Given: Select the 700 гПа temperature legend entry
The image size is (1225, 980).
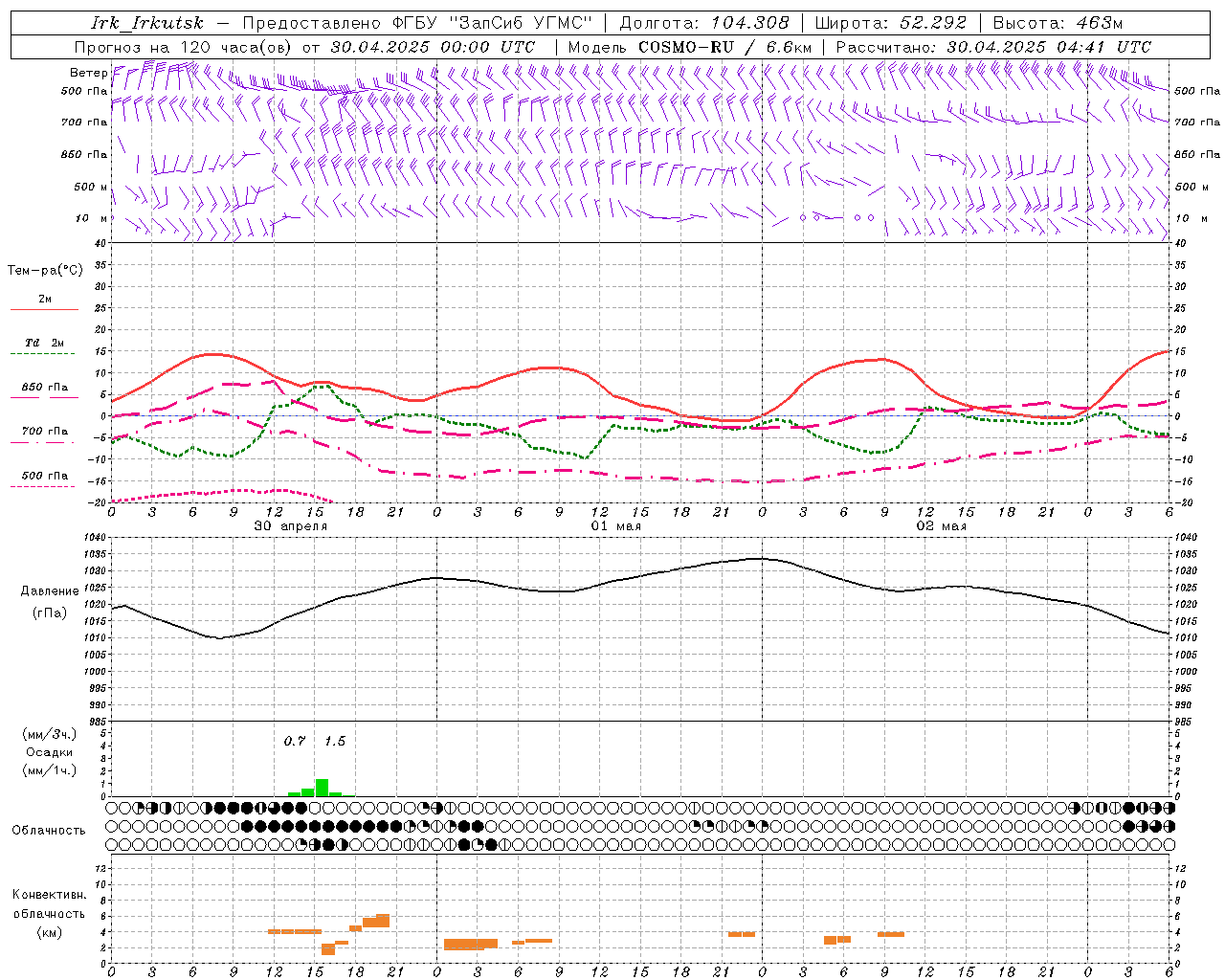Looking at the screenshot, I should click(x=44, y=432).
